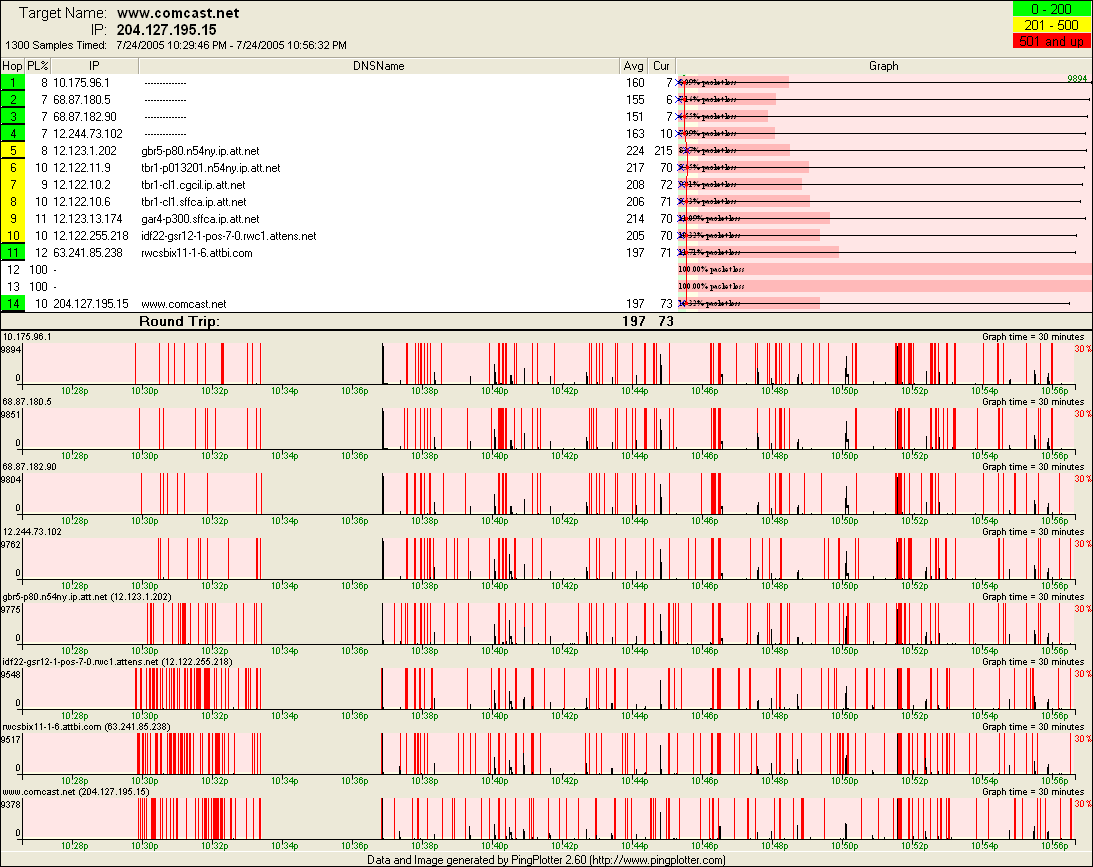The image size is (1093, 867).
Task: Click the 9804 axis maximum on time graph
Action: point(10,479)
